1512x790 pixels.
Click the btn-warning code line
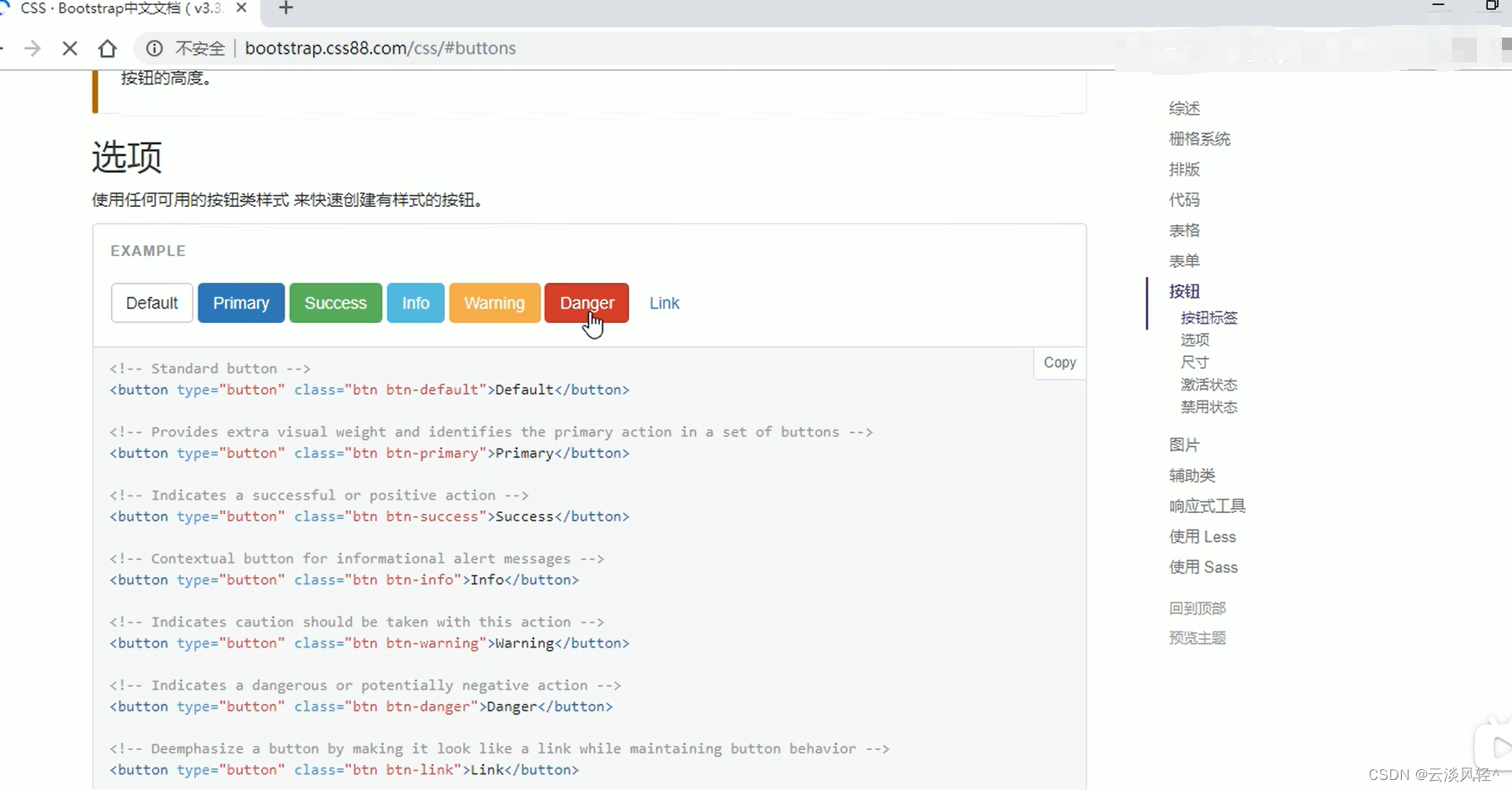370,643
